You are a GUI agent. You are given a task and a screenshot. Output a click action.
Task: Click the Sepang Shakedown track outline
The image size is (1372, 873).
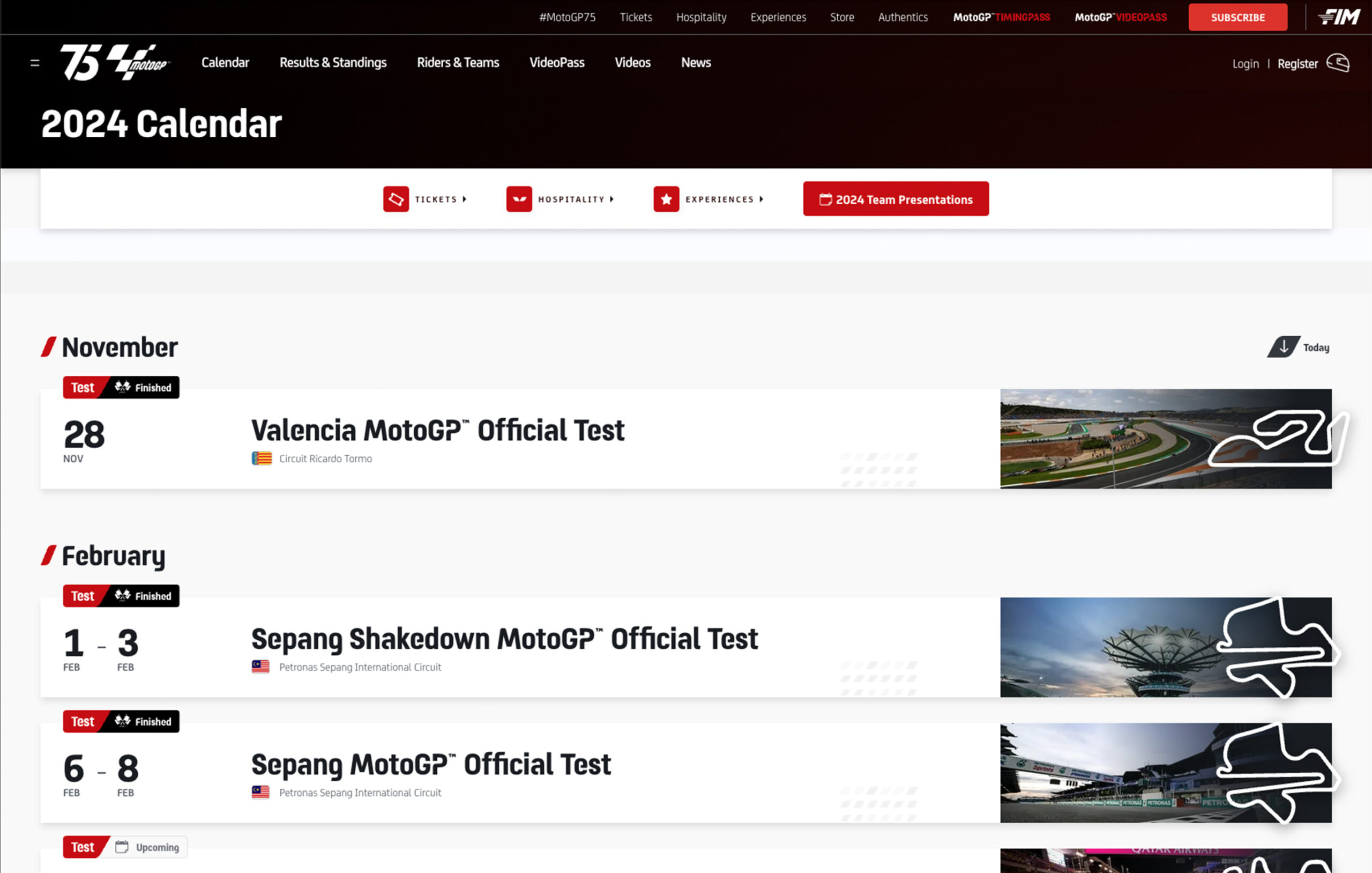click(x=1278, y=647)
